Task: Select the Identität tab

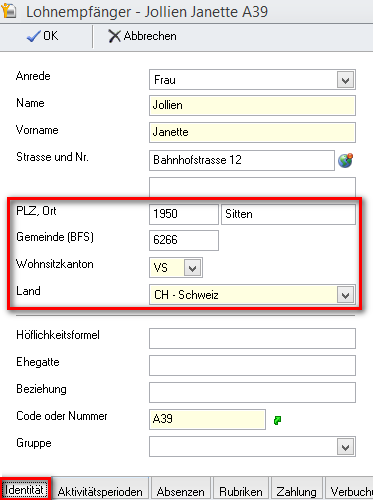Action: coord(24,490)
